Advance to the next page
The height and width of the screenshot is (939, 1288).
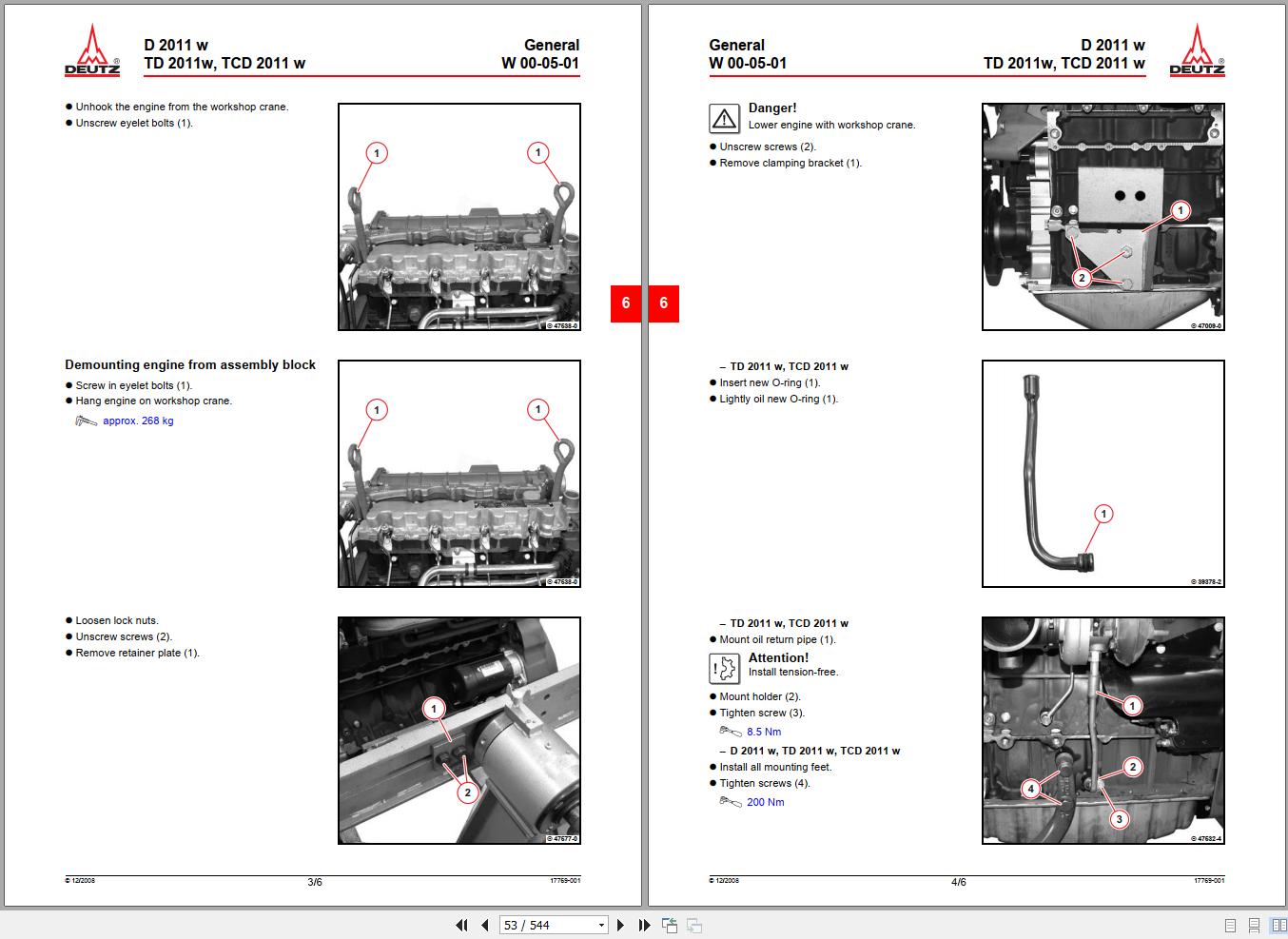[x=621, y=925]
